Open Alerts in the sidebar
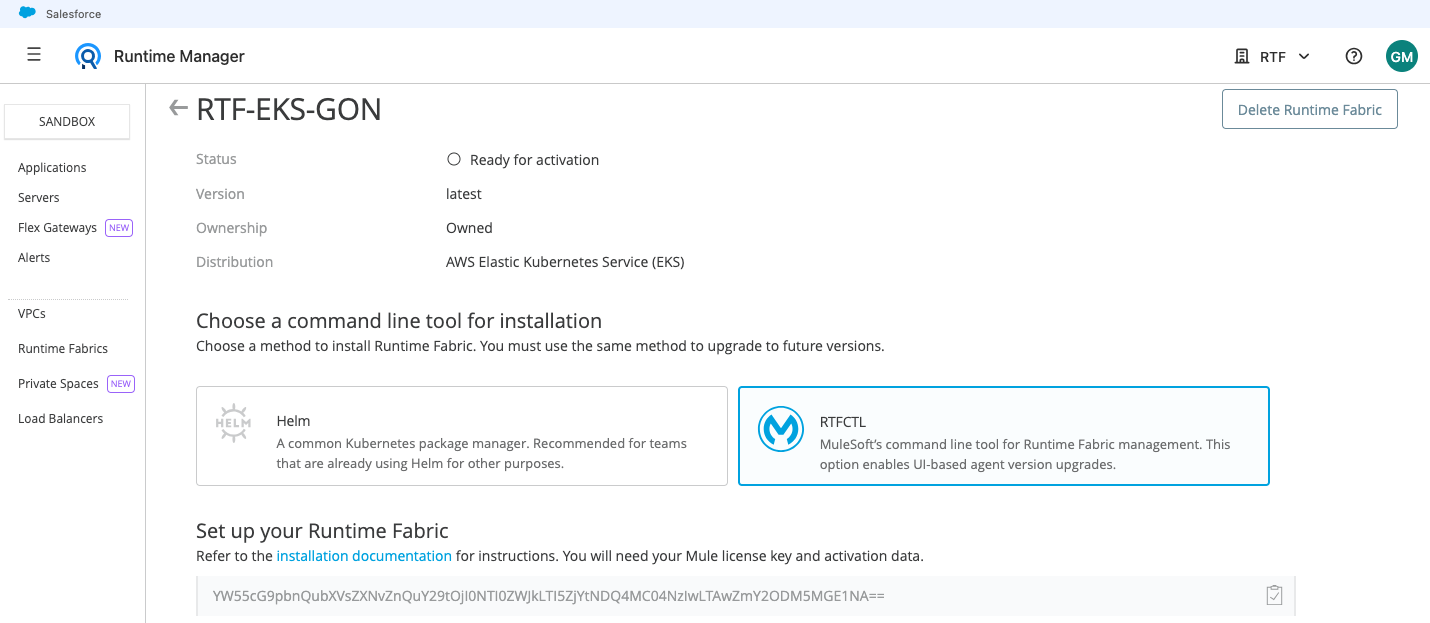 (34, 257)
